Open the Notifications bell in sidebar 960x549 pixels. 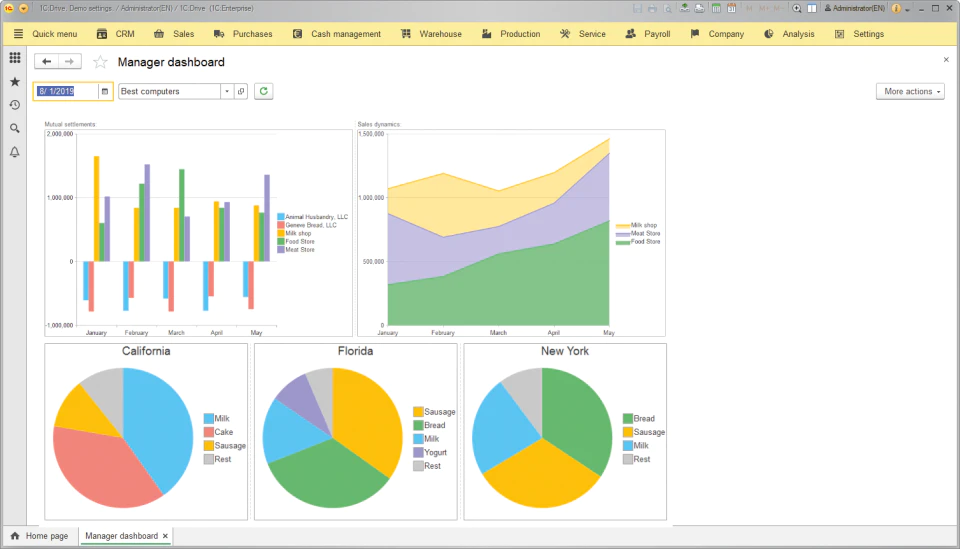[x=15, y=152]
